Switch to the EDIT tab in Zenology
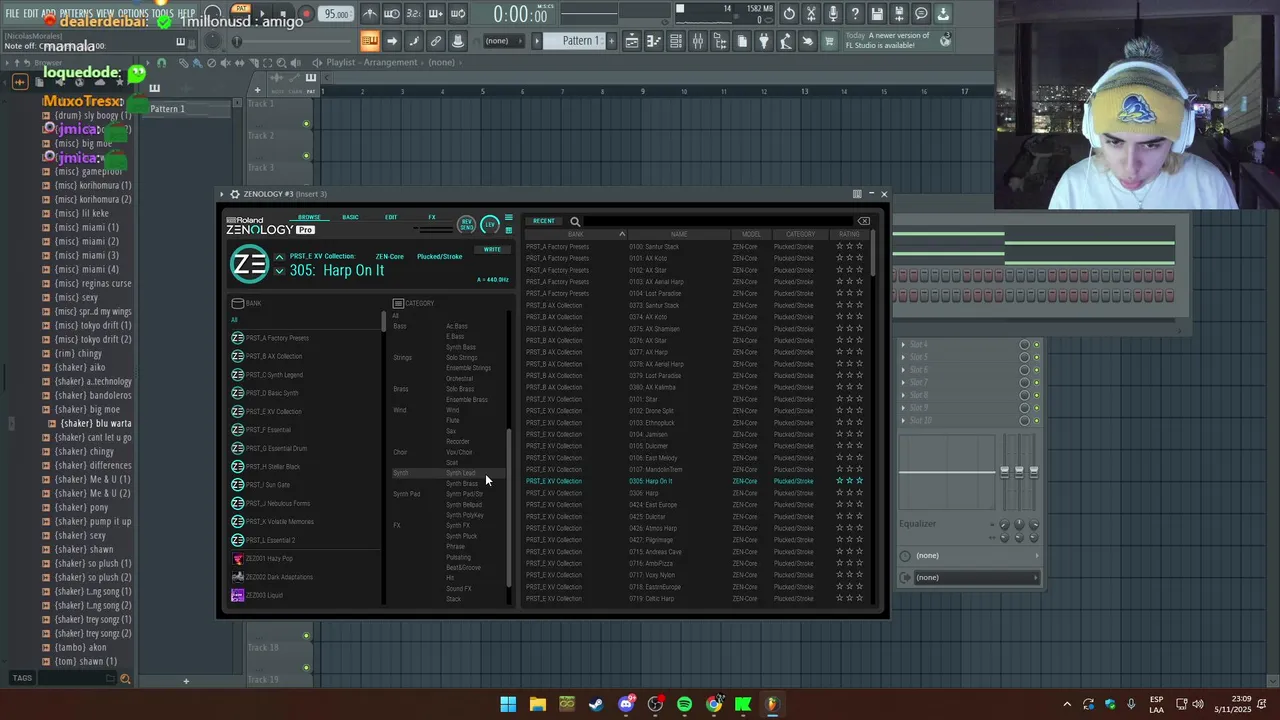Image resolution: width=1280 pixels, height=720 pixels. [391, 217]
